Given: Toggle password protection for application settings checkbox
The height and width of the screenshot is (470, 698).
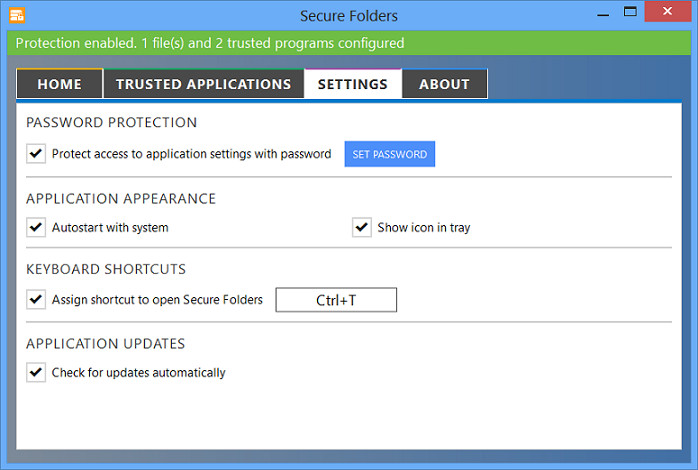Looking at the screenshot, I should 36,154.
